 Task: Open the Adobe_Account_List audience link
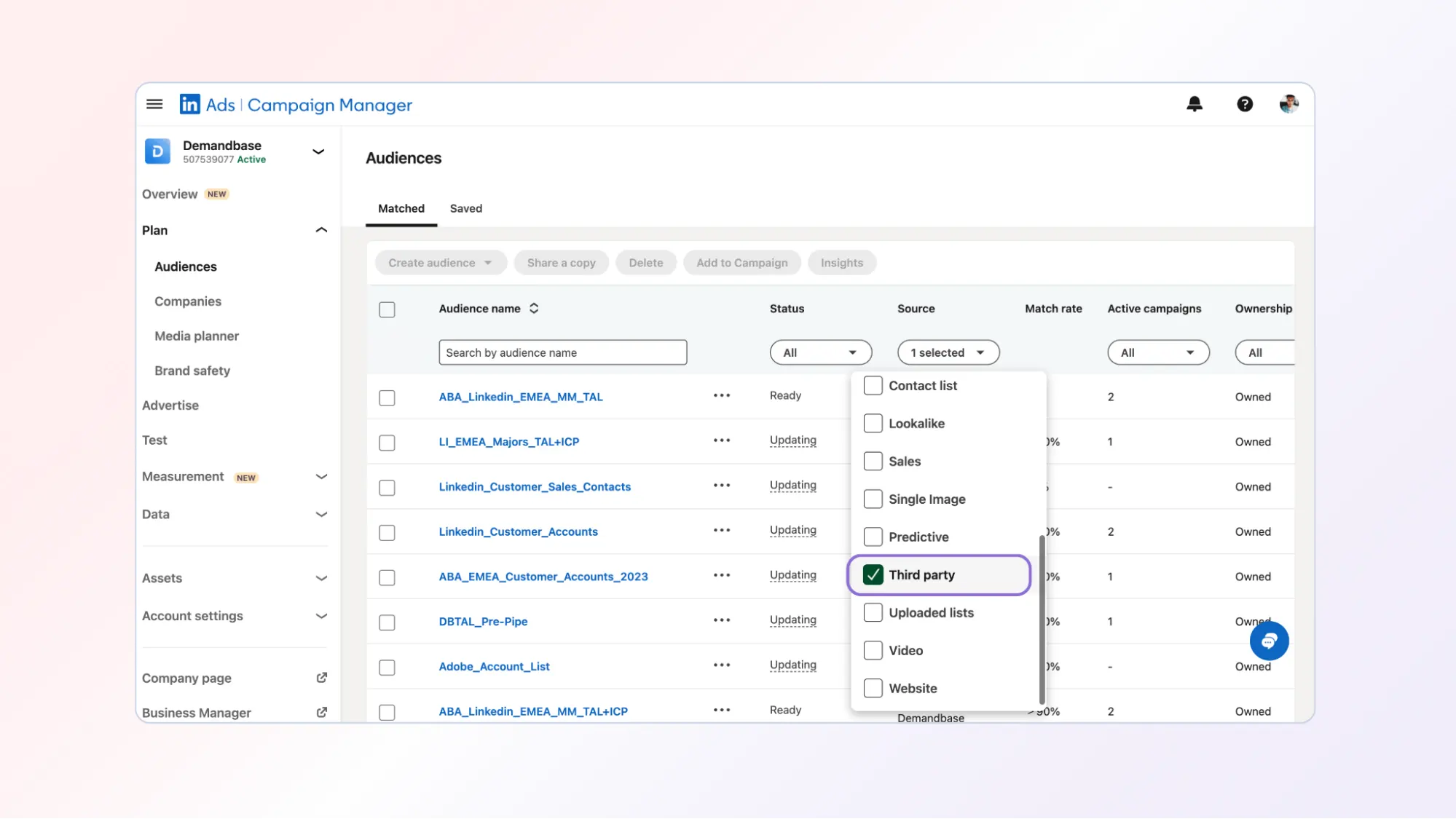click(x=494, y=666)
